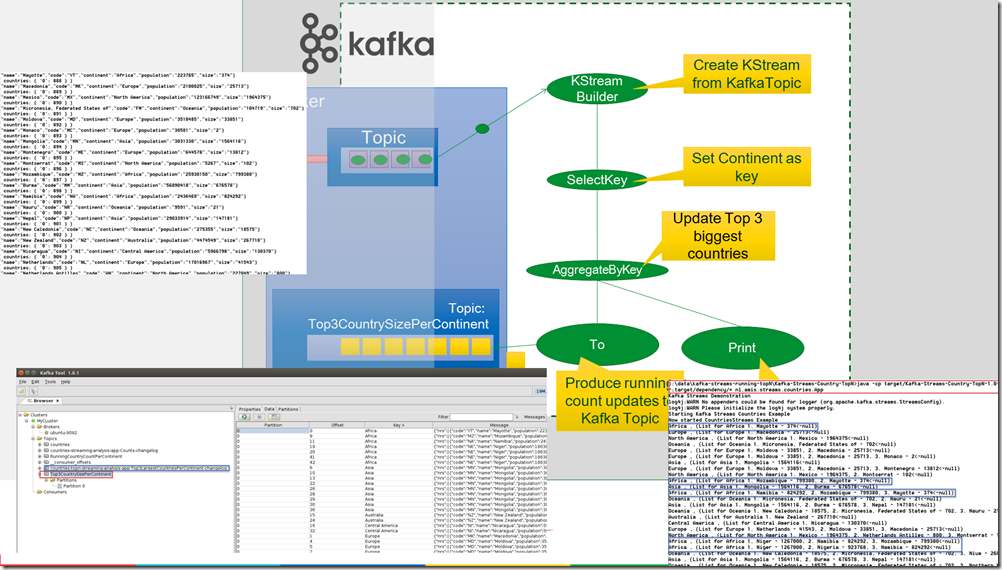
Task: Click the Filter input field
Action: [479, 417]
